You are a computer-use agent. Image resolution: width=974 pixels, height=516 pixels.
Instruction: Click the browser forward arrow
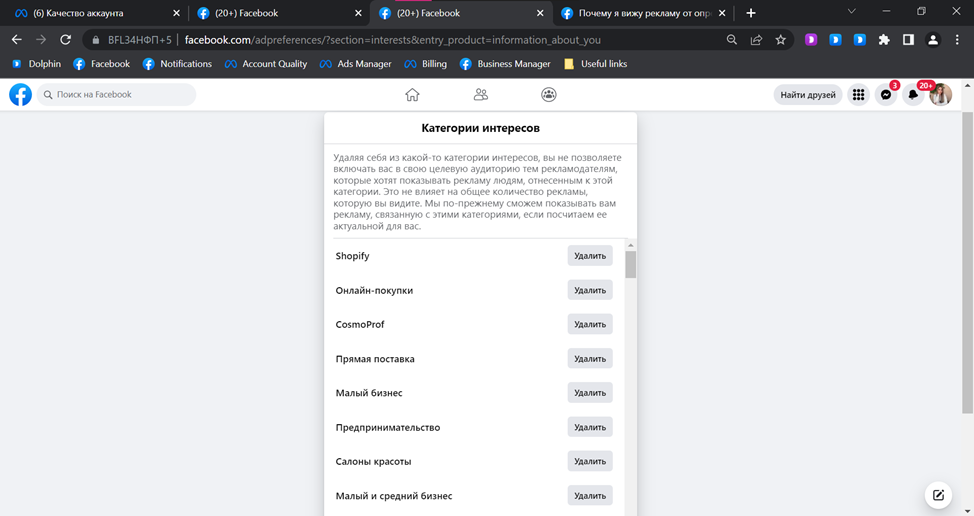point(41,40)
